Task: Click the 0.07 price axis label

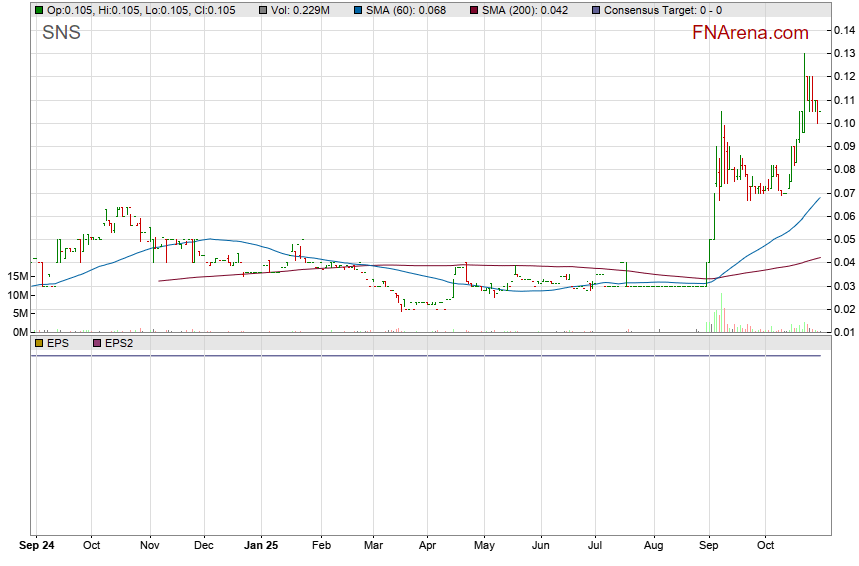Action: click(844, 193)
